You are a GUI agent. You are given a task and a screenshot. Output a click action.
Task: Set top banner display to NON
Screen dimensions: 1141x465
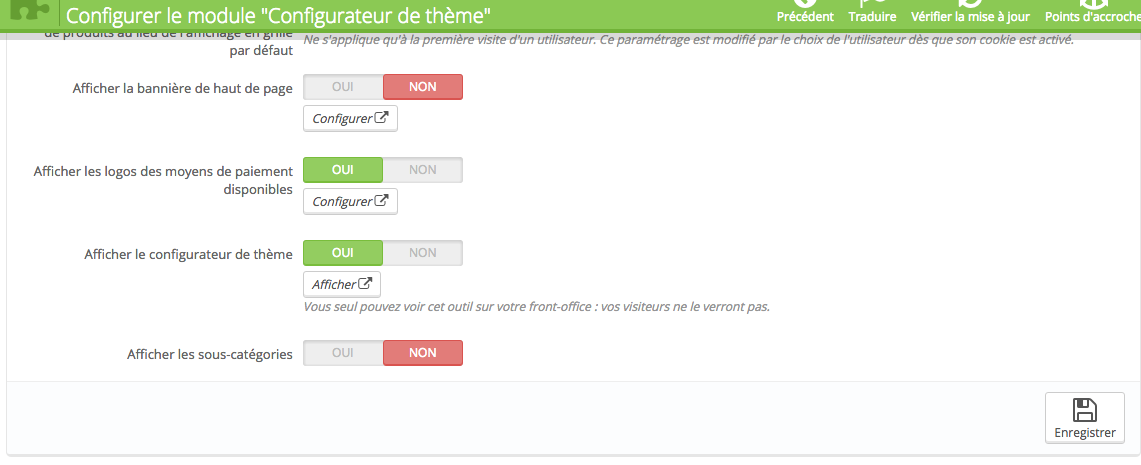[423, 87]
